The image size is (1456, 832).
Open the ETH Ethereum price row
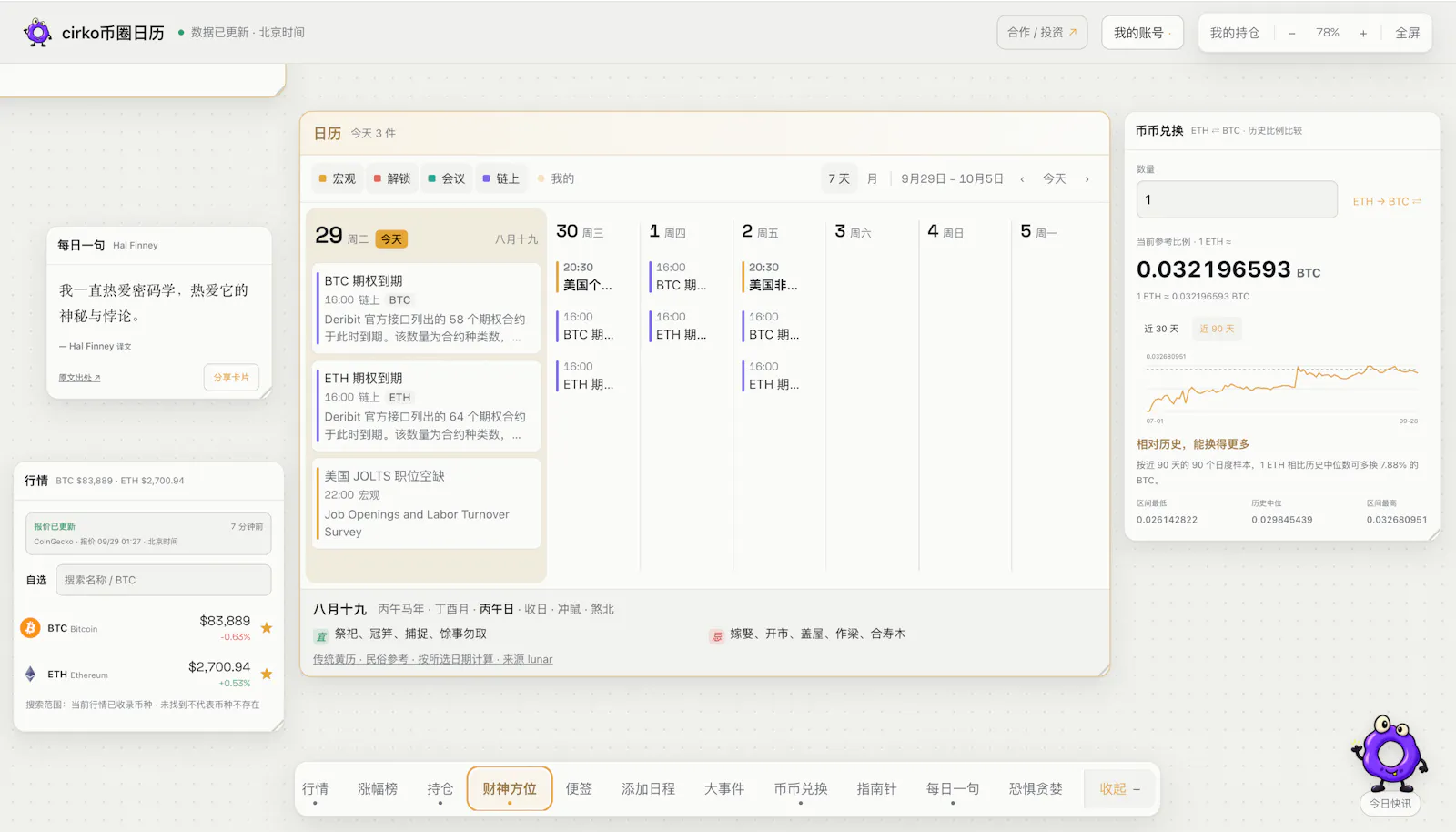147,675
